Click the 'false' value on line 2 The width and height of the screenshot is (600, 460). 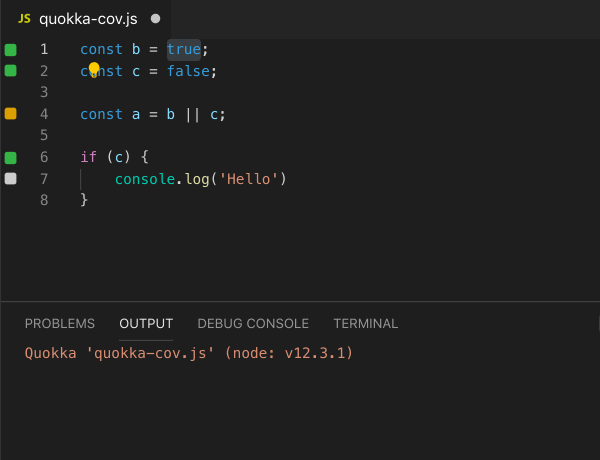[x=188, y=71]
